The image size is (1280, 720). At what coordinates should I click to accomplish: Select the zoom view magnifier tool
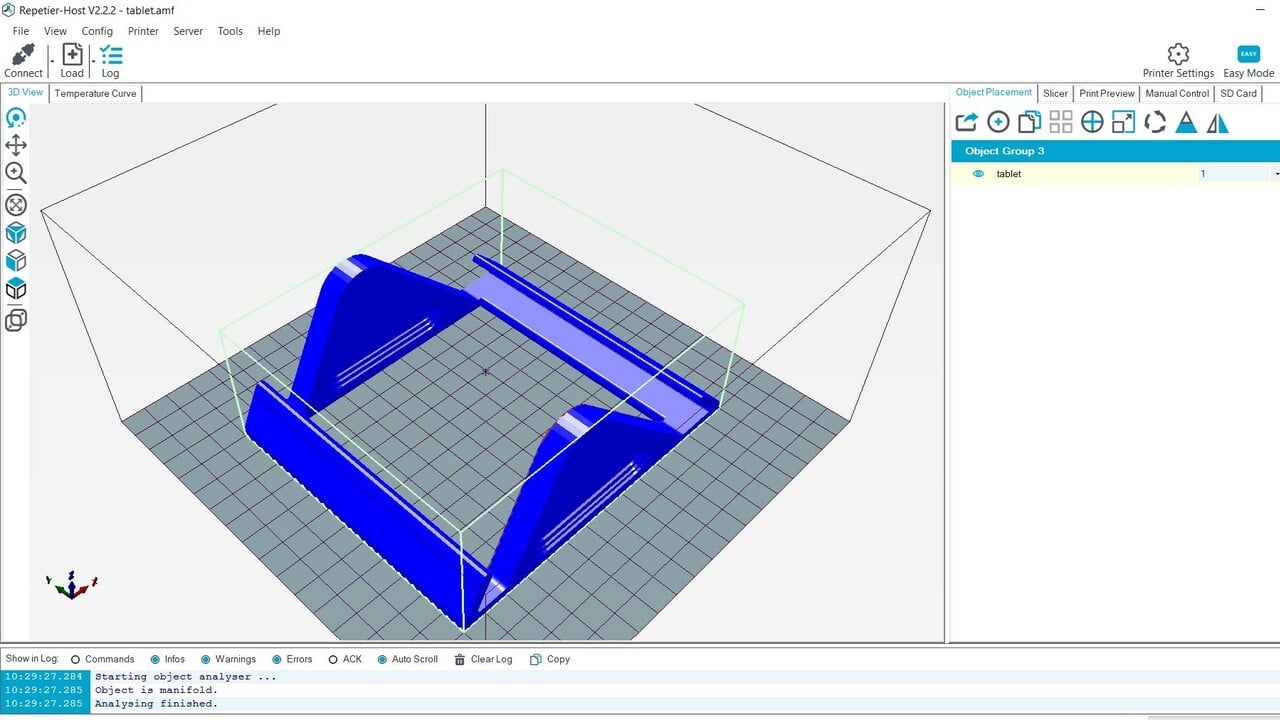tap(16, 173)
